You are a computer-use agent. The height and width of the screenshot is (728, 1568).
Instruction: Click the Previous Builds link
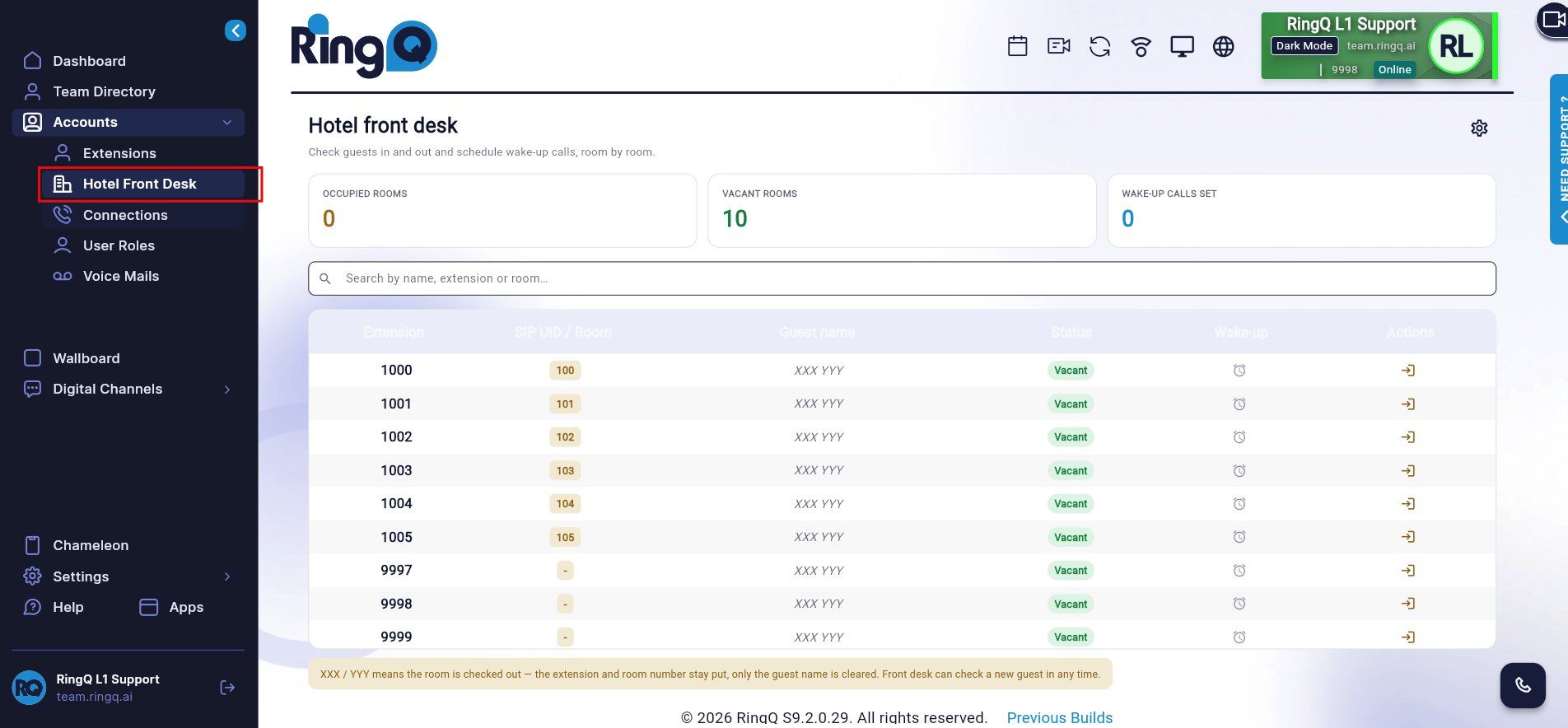(x=1059, y=717)
